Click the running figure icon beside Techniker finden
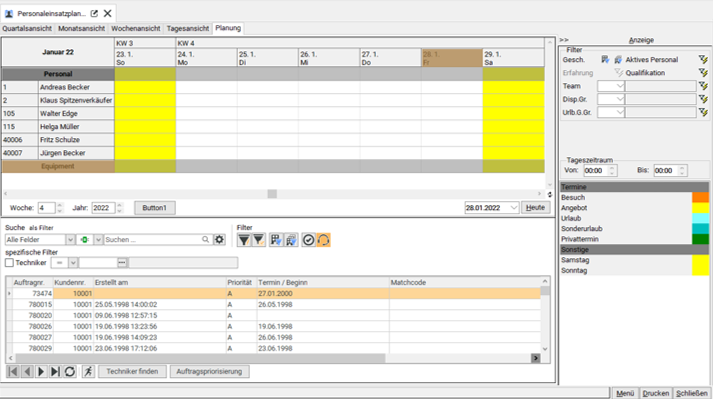 click(88, 371)
